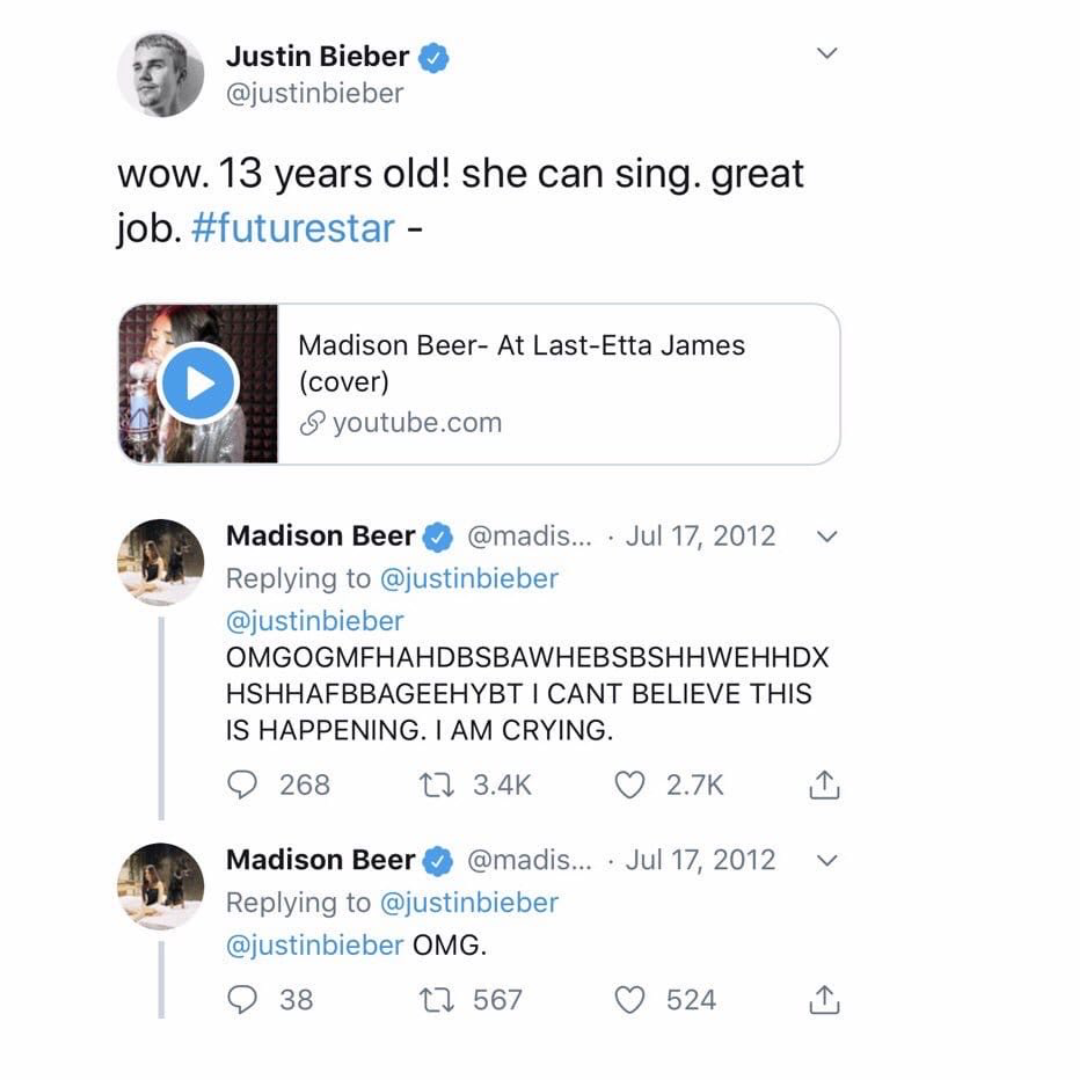Retweet Madison Beer's crying reply
Screen dimensions: 1080x1080
point(434,785)
